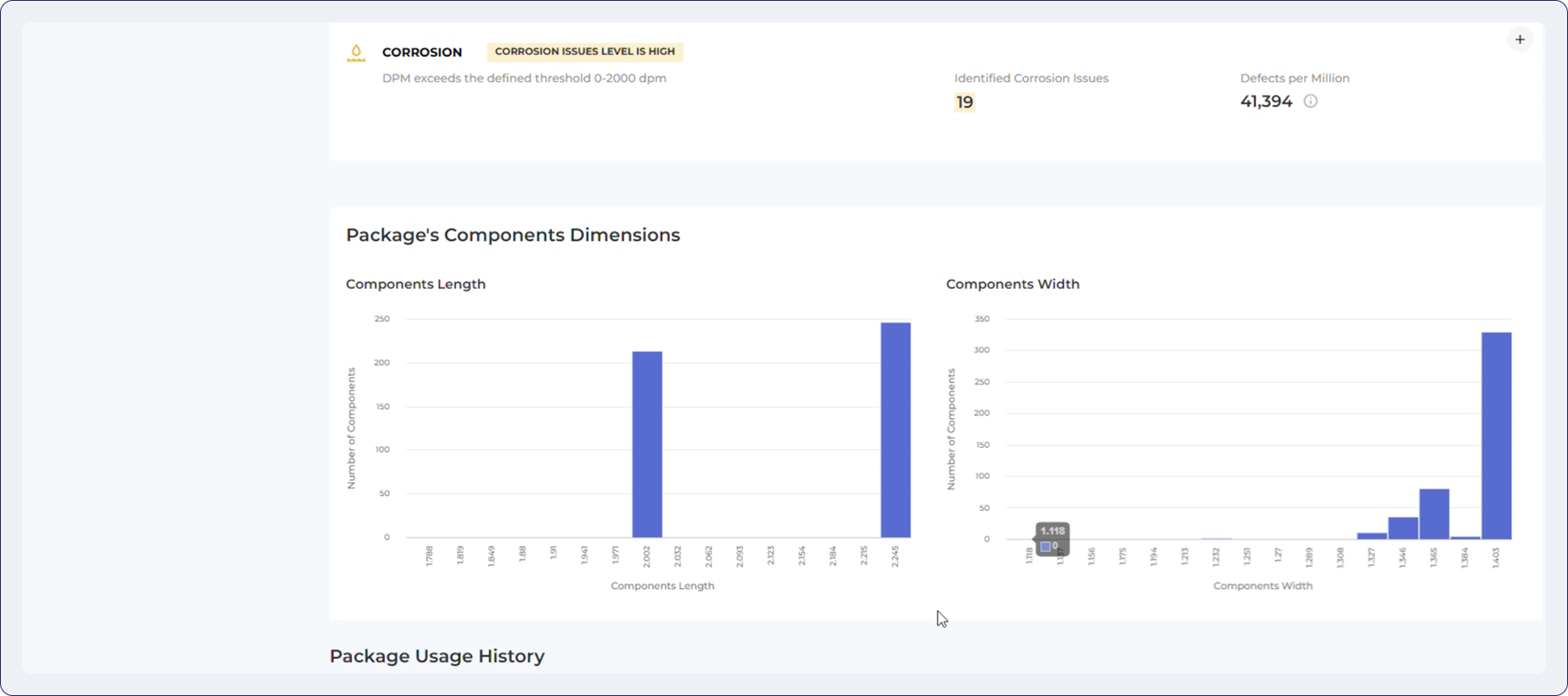The width and height of the screenshot is (1568, 696).
Task: Click the Components Width chart title
Action: 1012,284
